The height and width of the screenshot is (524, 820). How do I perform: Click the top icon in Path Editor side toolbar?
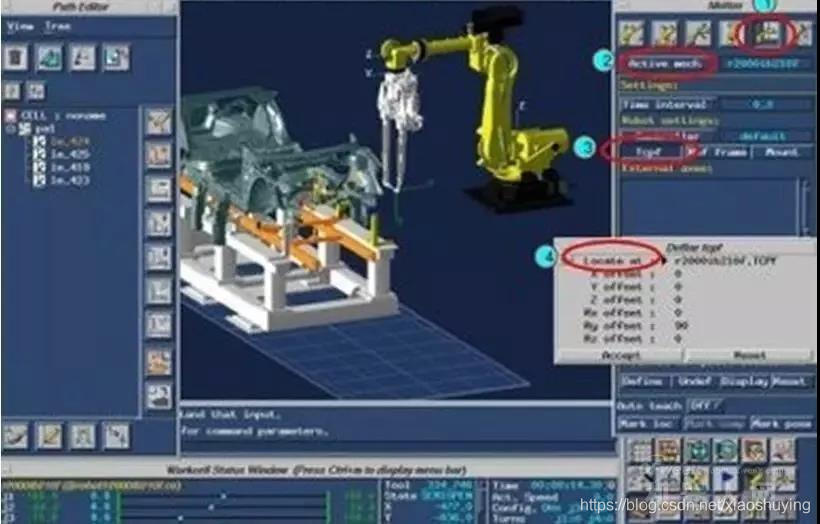158,123
